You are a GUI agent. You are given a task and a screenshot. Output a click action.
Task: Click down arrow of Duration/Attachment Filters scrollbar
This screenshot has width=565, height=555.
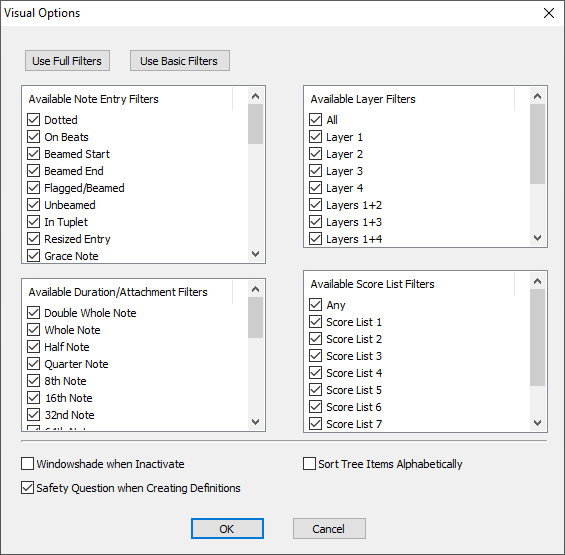pos(255,422)
